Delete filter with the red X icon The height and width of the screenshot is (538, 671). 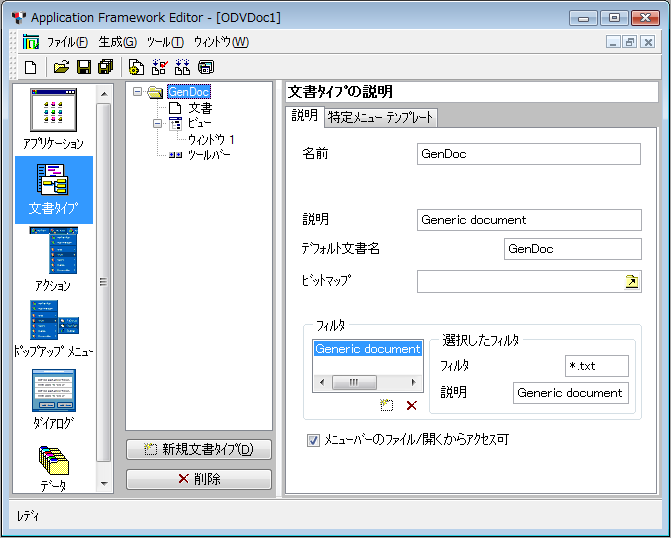click(411, 405)
